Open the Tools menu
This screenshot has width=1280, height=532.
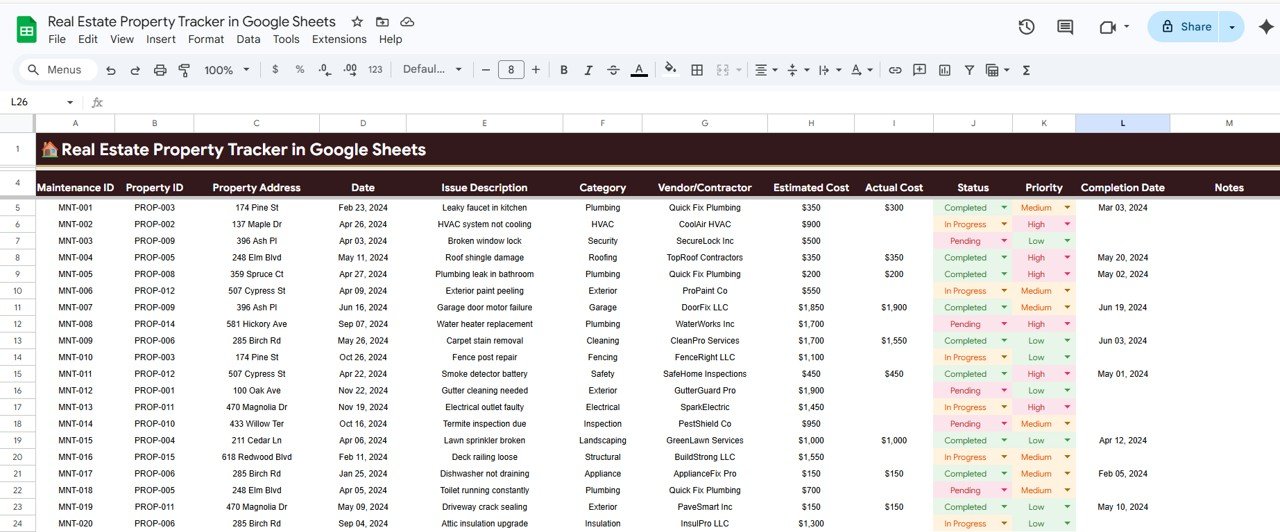286,39
